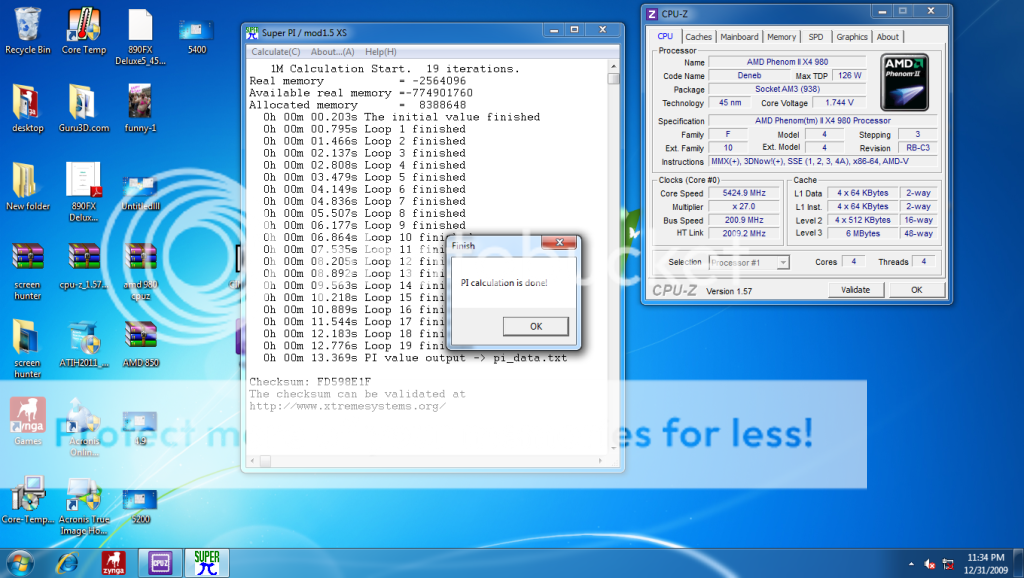Image resolution: width=1024 pixels, height=578 pixels.
Task: Select the cpu-z_1.57 archive icon
Action: click(84, 265)
